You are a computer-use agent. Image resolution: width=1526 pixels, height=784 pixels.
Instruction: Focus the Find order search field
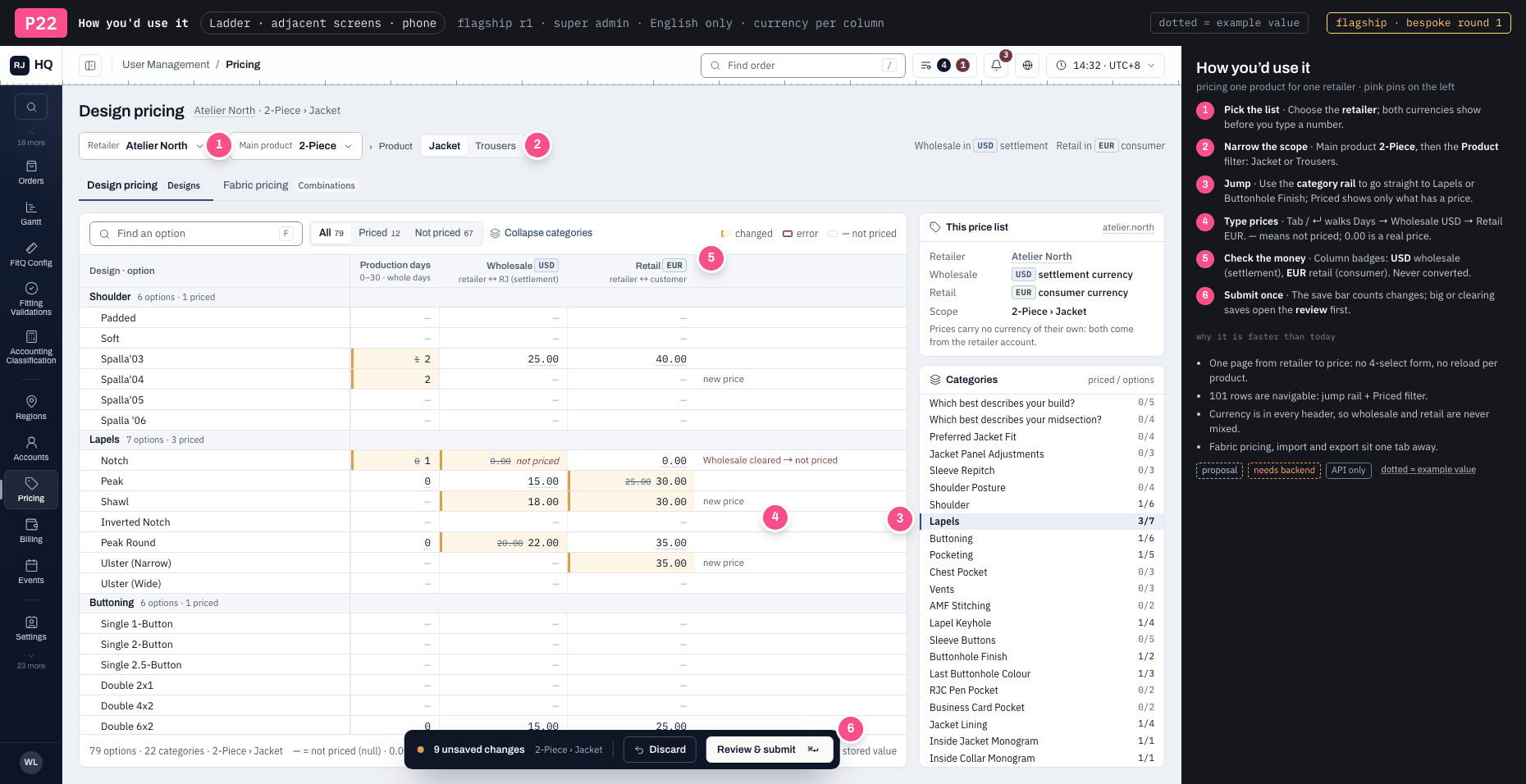(802, 66)
